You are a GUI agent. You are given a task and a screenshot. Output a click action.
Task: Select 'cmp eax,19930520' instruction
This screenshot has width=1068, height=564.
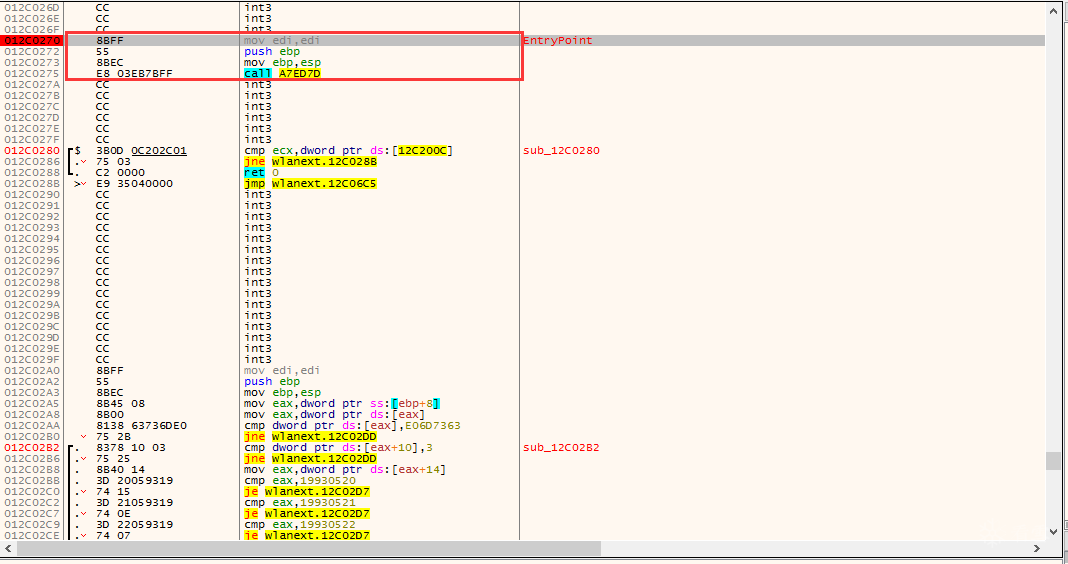pyautogui.click(x=300, y=481)
